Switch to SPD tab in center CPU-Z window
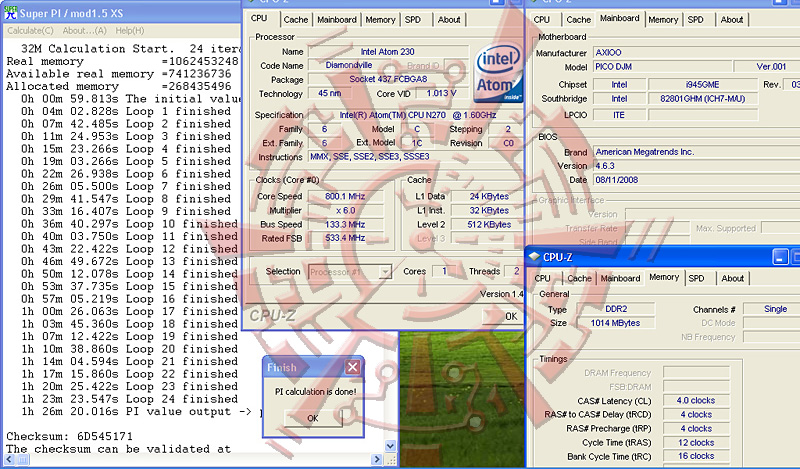800x469 pixels. point(413,20)
